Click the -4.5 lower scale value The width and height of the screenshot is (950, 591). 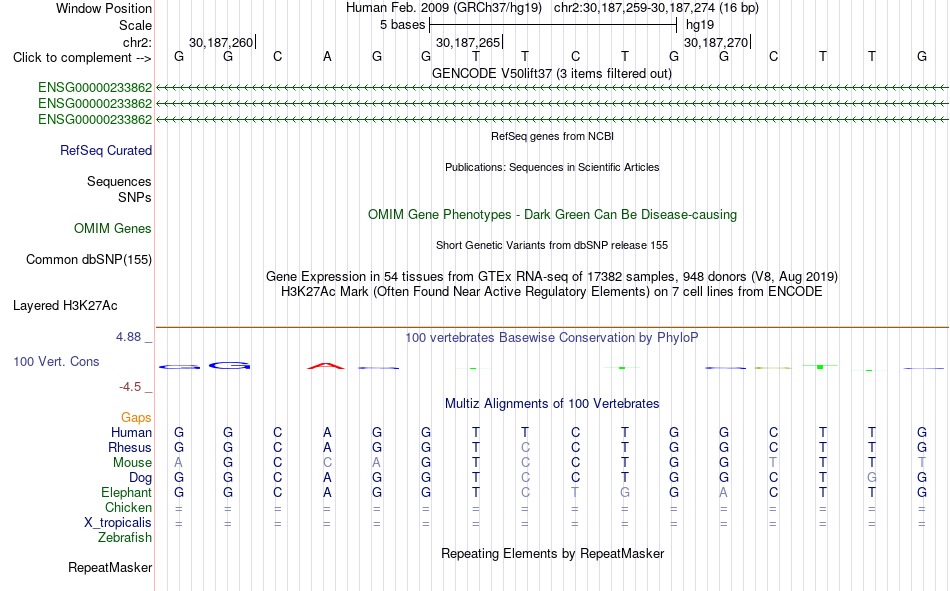pos(130,387)
